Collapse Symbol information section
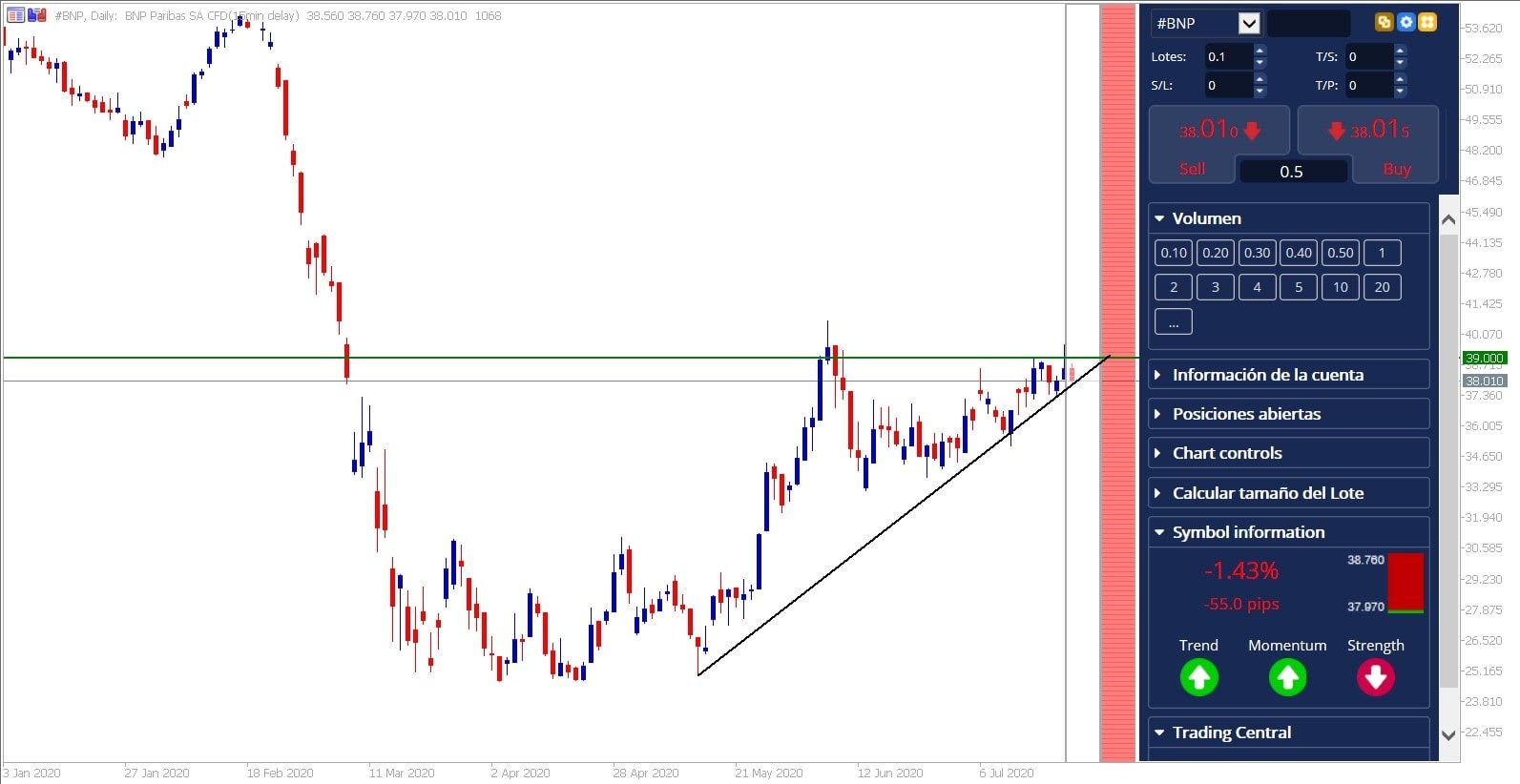This screenshot has height=784, width=1520. pyautogui.click(x=1289, y=532)
